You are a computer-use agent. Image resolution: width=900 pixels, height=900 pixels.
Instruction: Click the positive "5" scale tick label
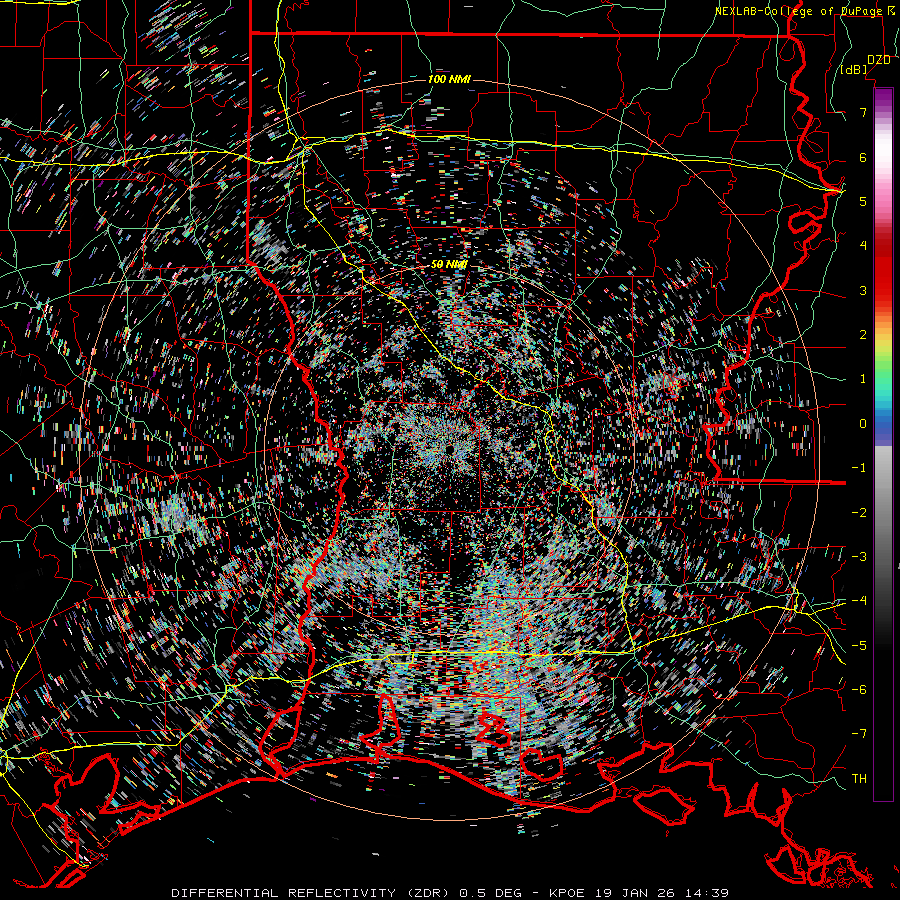(863, 201)
